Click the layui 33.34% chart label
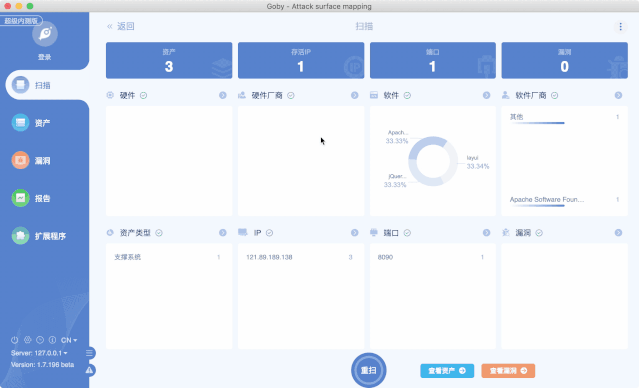Screen dimensions: 639x388 click(x=478, y=162)
